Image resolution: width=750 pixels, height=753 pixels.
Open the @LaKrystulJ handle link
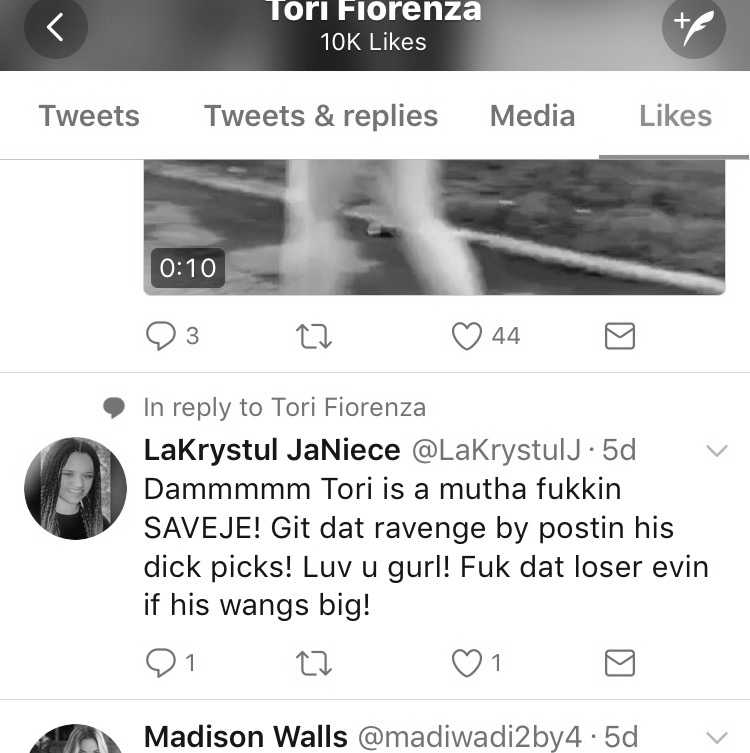coord(496,450)
